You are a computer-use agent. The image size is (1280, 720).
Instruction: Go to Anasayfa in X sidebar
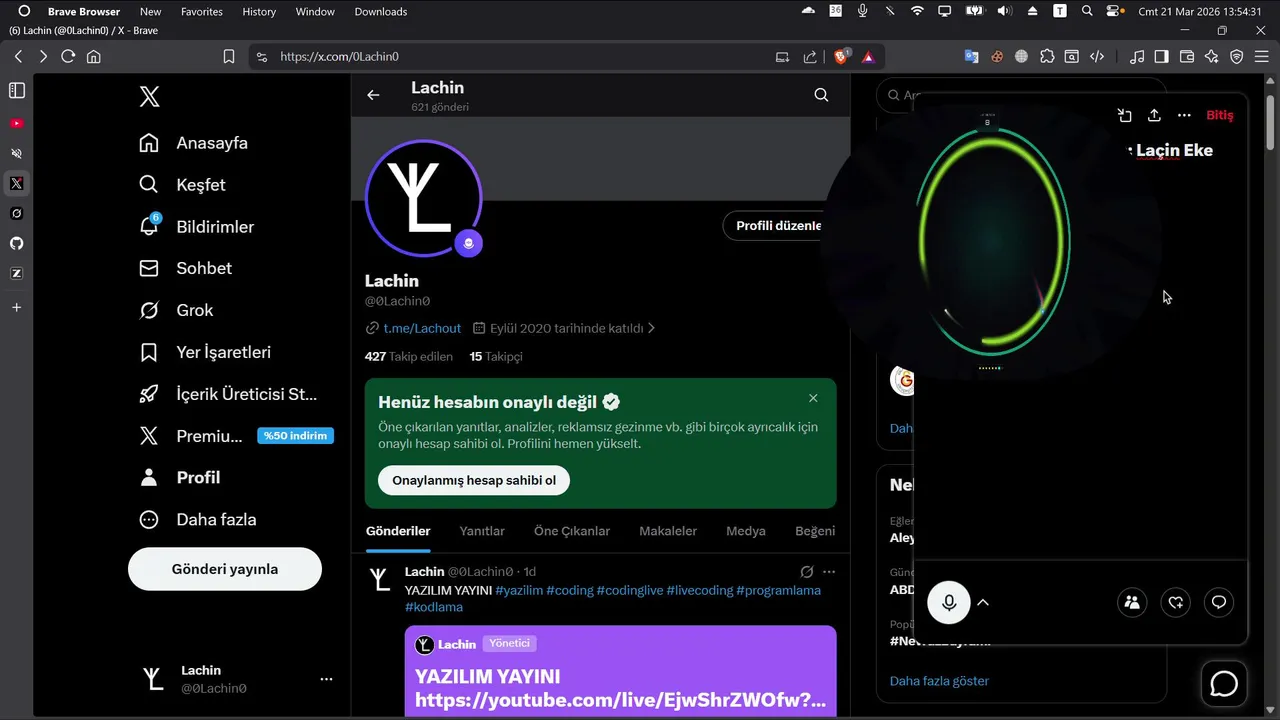click(x=194, y=143)
